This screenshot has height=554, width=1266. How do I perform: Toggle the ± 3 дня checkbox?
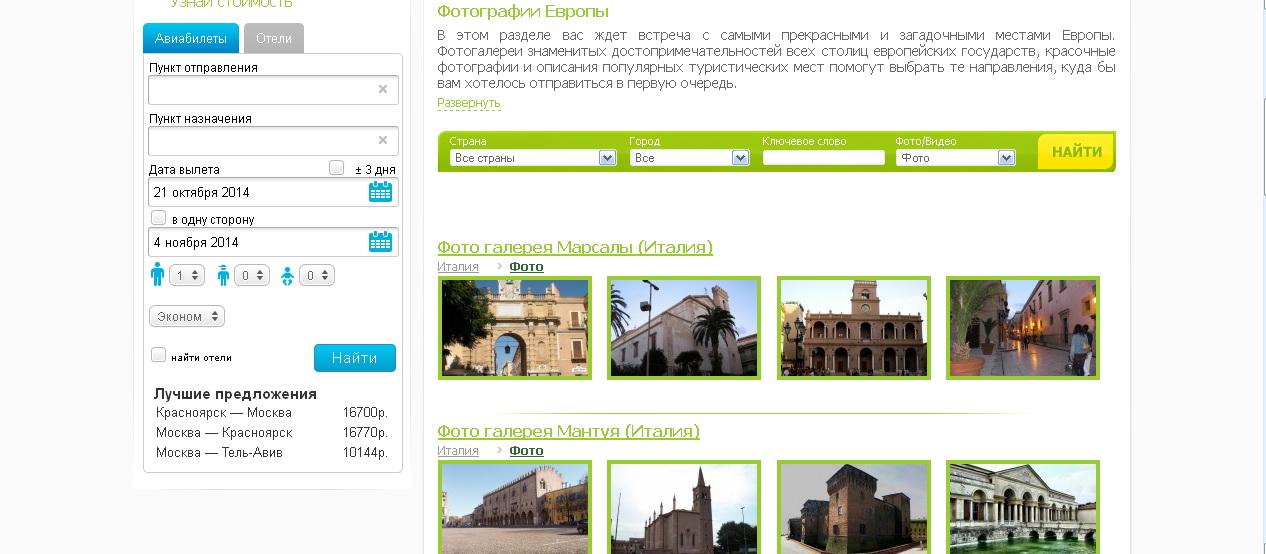(337, 168)
